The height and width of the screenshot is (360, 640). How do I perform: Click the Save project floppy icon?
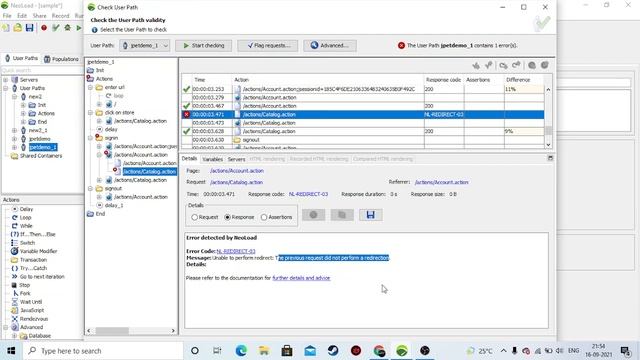pos(29,28)
